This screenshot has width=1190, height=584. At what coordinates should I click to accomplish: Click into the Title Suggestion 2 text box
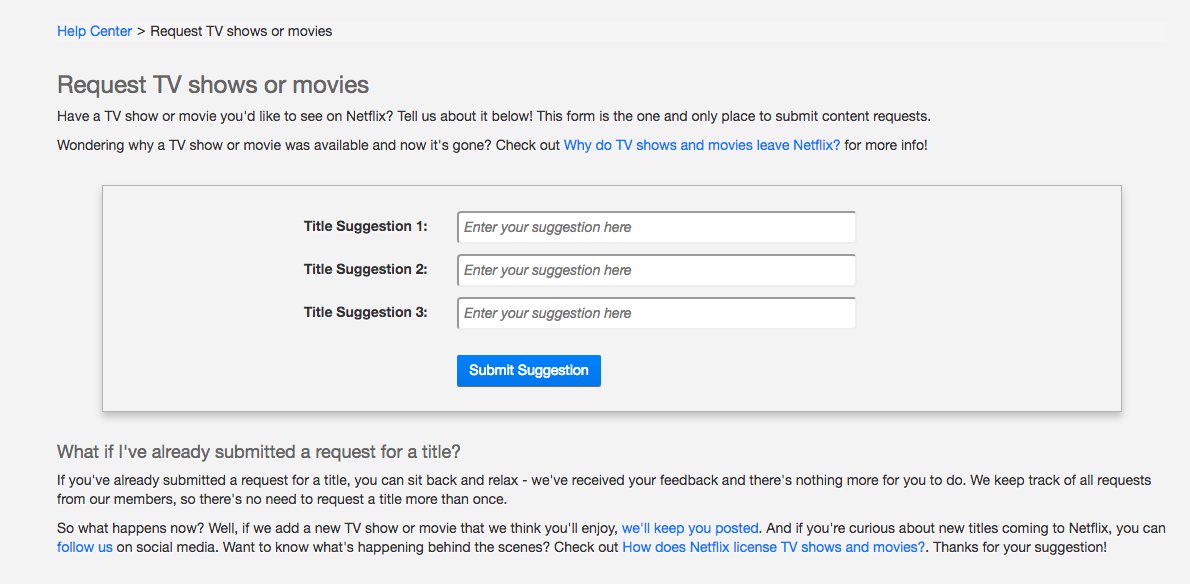pyautogui.click(x=656, y=270)
